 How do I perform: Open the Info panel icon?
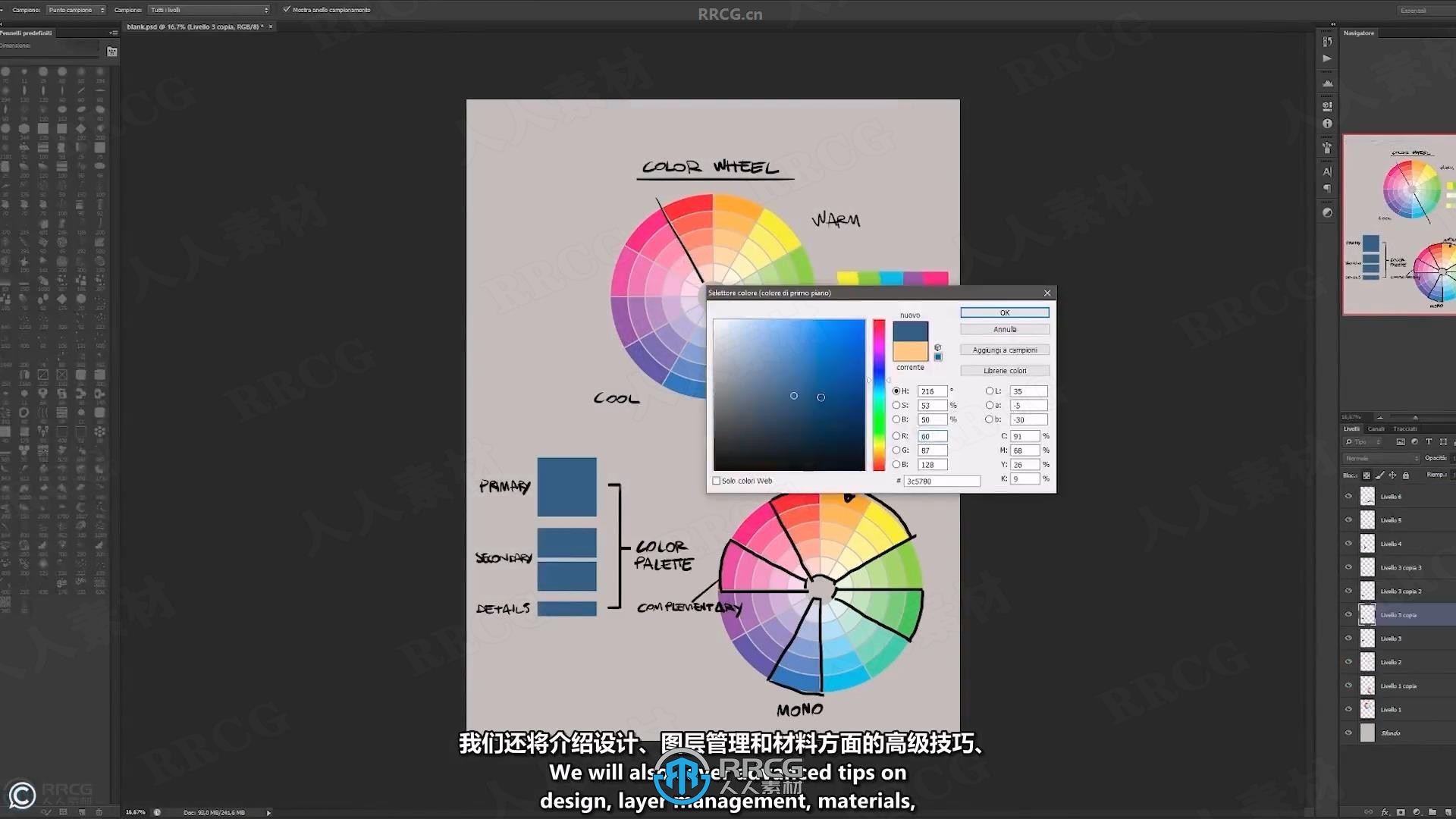[x=1327, y=124]
